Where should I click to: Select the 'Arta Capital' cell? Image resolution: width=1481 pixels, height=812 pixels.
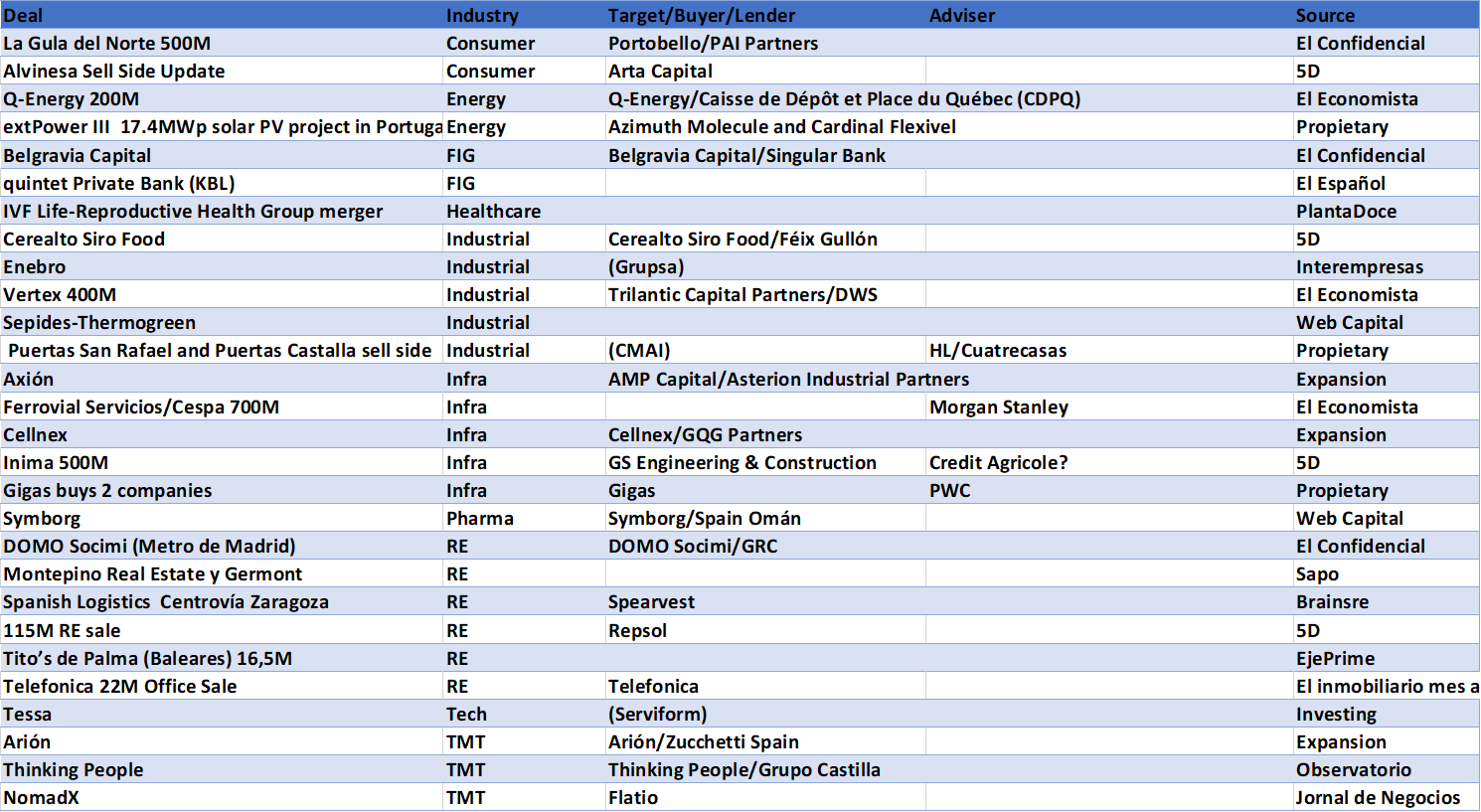(765, 71)
